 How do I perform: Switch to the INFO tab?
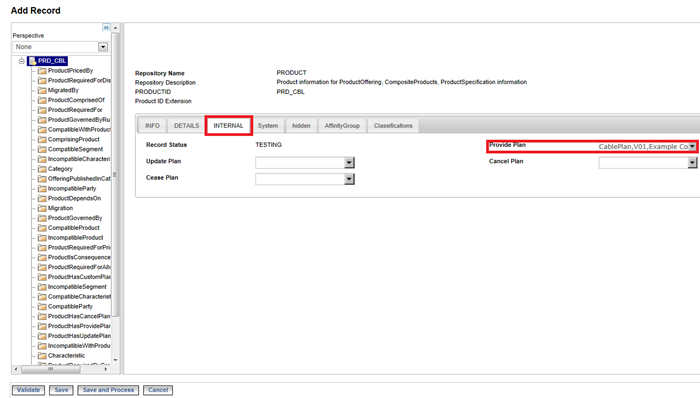click(x=152, y=126)
